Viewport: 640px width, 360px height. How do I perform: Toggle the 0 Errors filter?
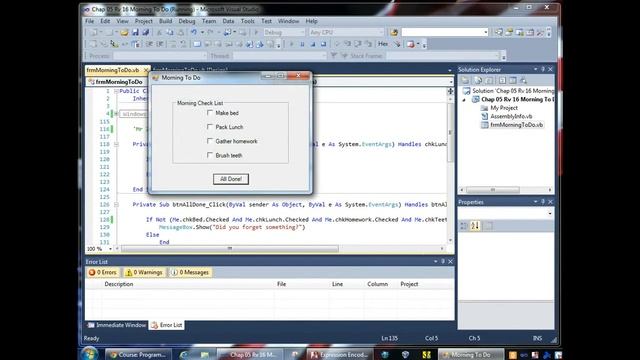coord(103,272)
